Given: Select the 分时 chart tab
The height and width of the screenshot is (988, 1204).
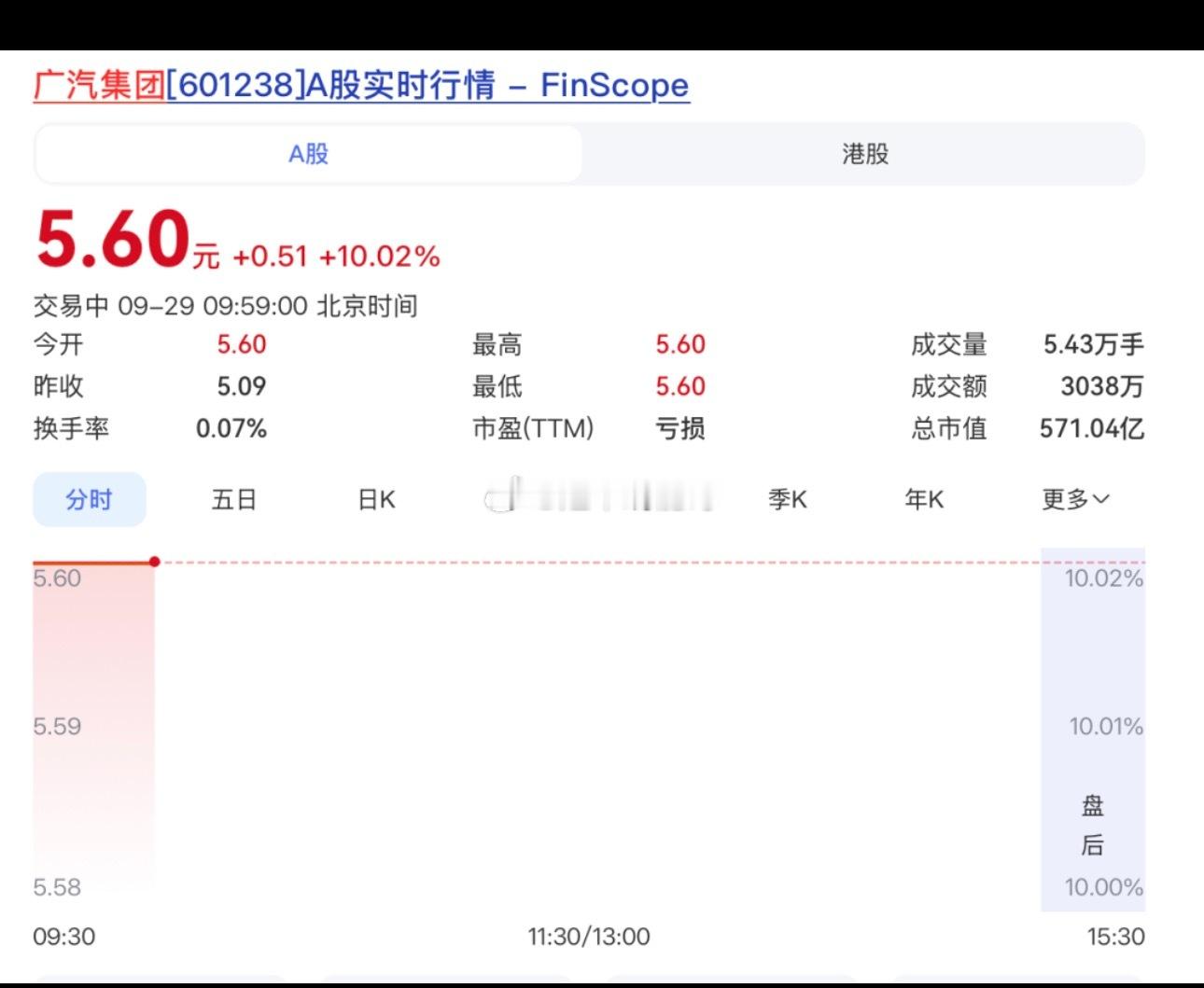Looking at the screenshot, I should click(x=90, y=499).
